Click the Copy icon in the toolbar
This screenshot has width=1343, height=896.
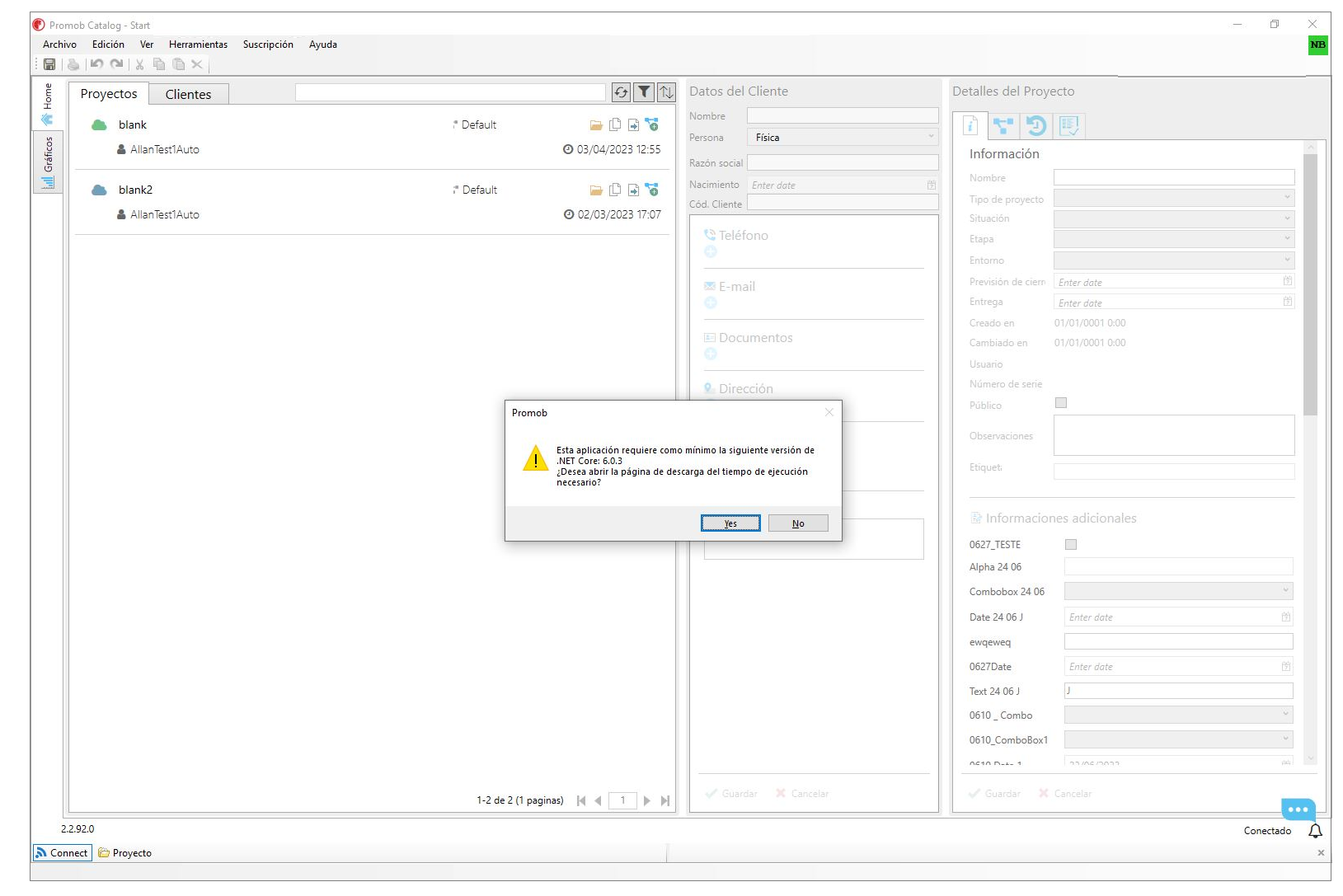point(159,64)
